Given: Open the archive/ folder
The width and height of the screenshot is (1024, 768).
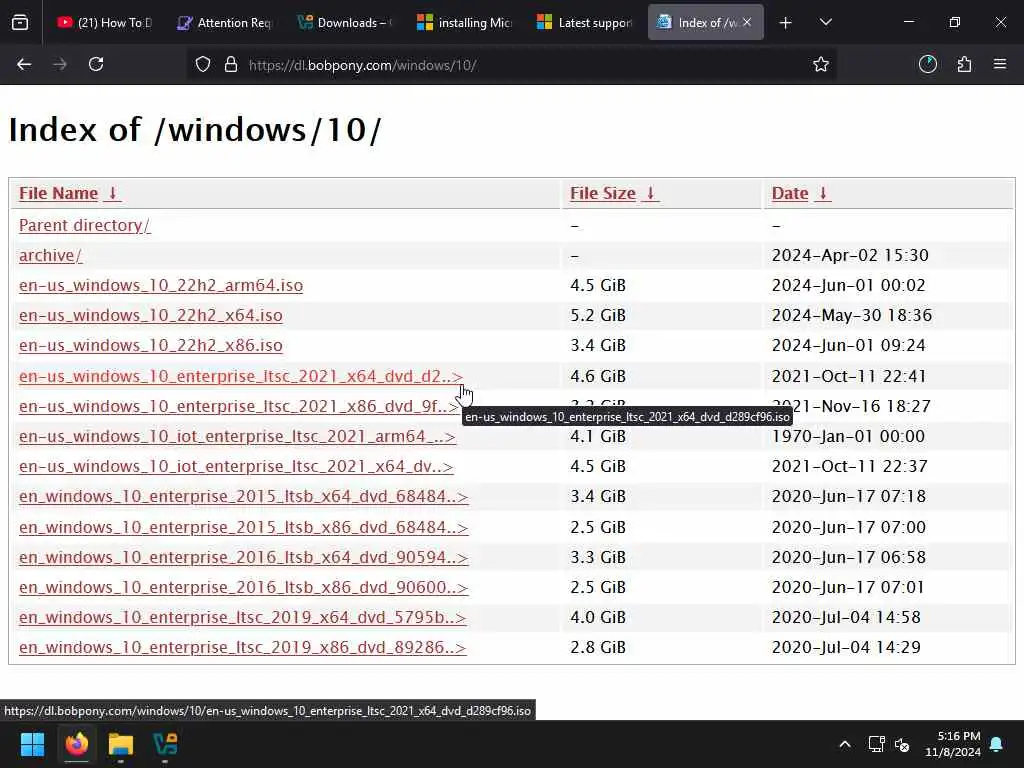Looking at the screenshot, I should 50,255.
